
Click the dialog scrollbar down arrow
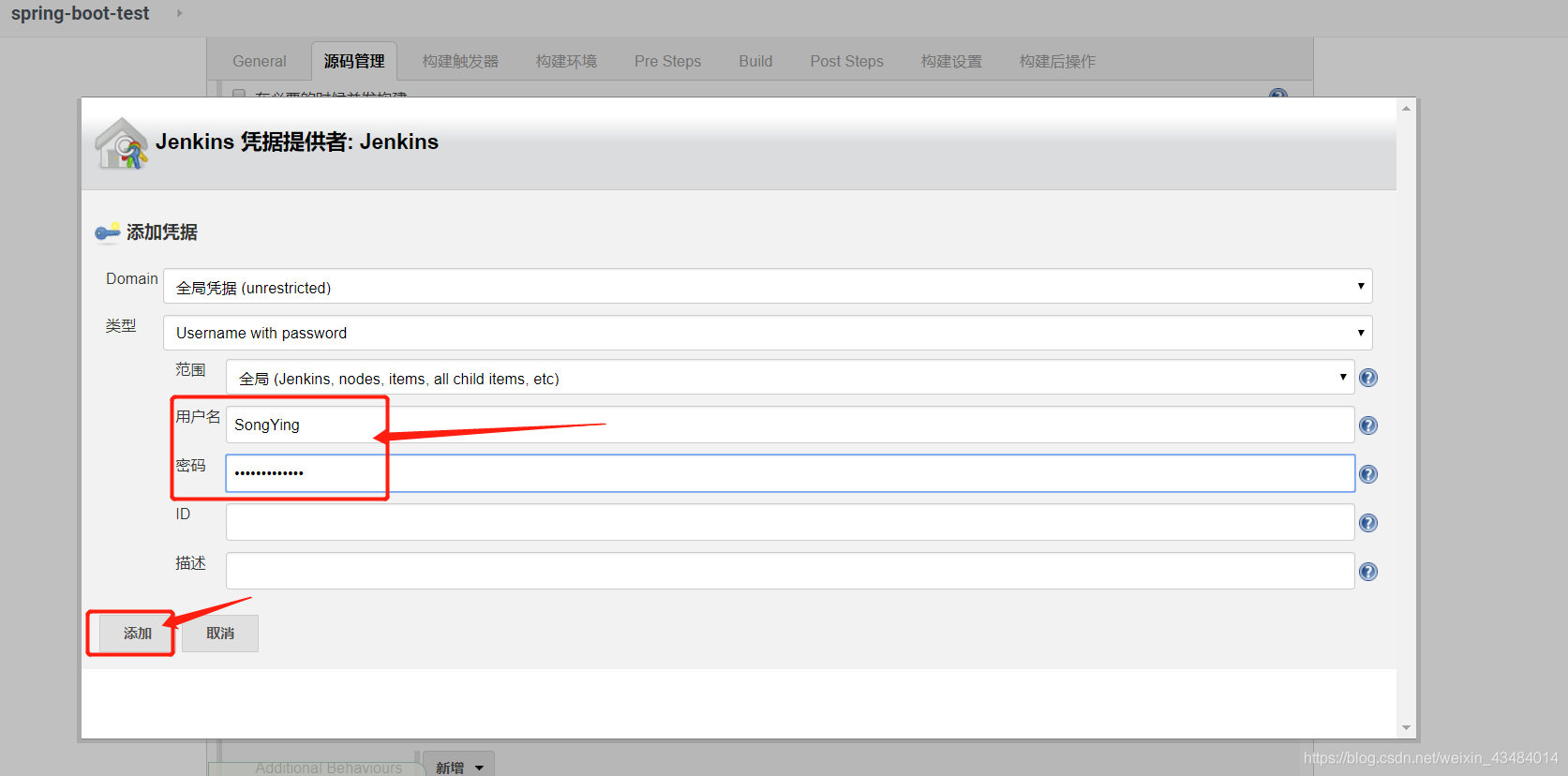[1406, 727]
